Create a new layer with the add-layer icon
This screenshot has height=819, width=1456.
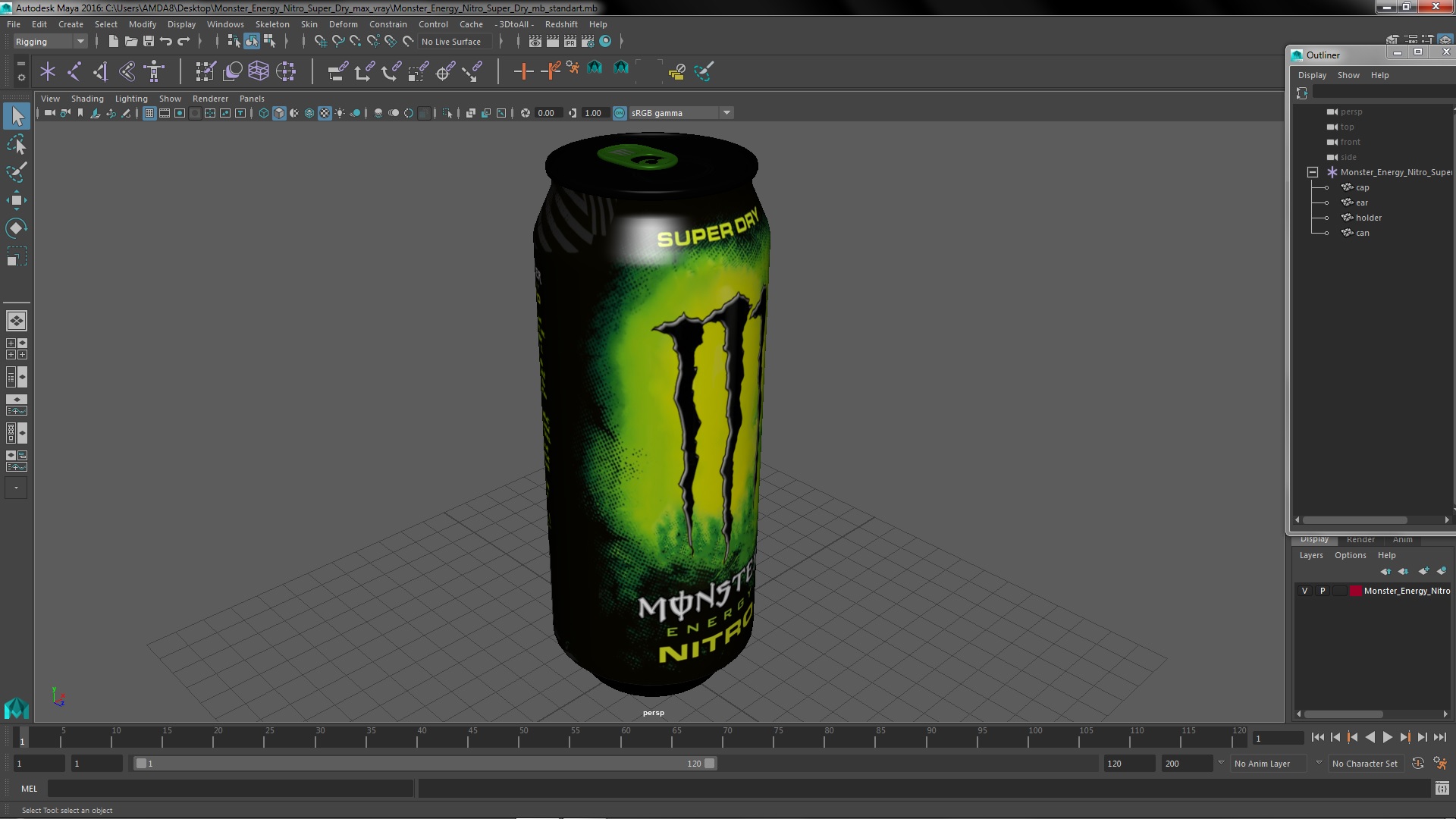point(1423,571)
